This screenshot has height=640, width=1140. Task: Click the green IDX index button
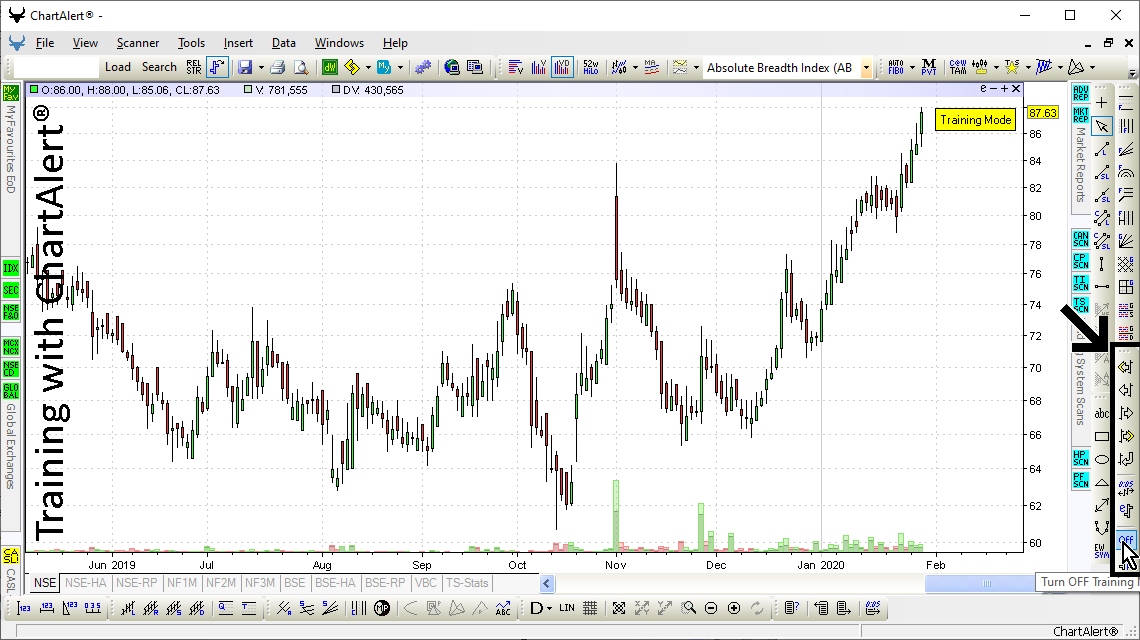pos(10,268)
